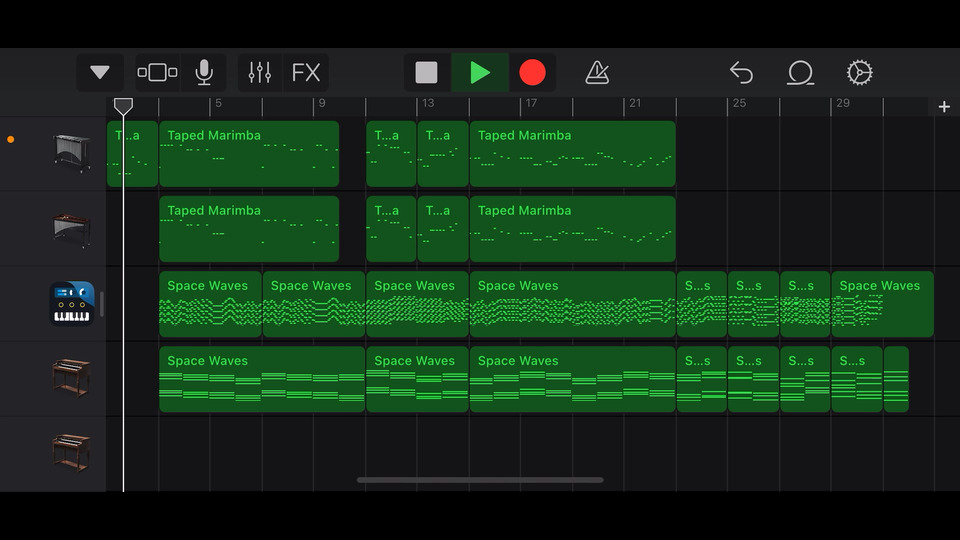Start playback with the green Play button
The width and height of the screenshot is (960, 540).
(479, 72)
